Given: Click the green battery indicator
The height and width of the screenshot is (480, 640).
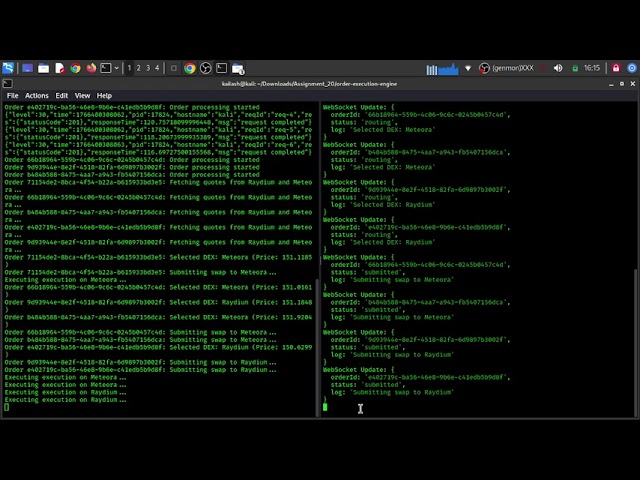Looking at the screenshot, I should tap(575, 69).
